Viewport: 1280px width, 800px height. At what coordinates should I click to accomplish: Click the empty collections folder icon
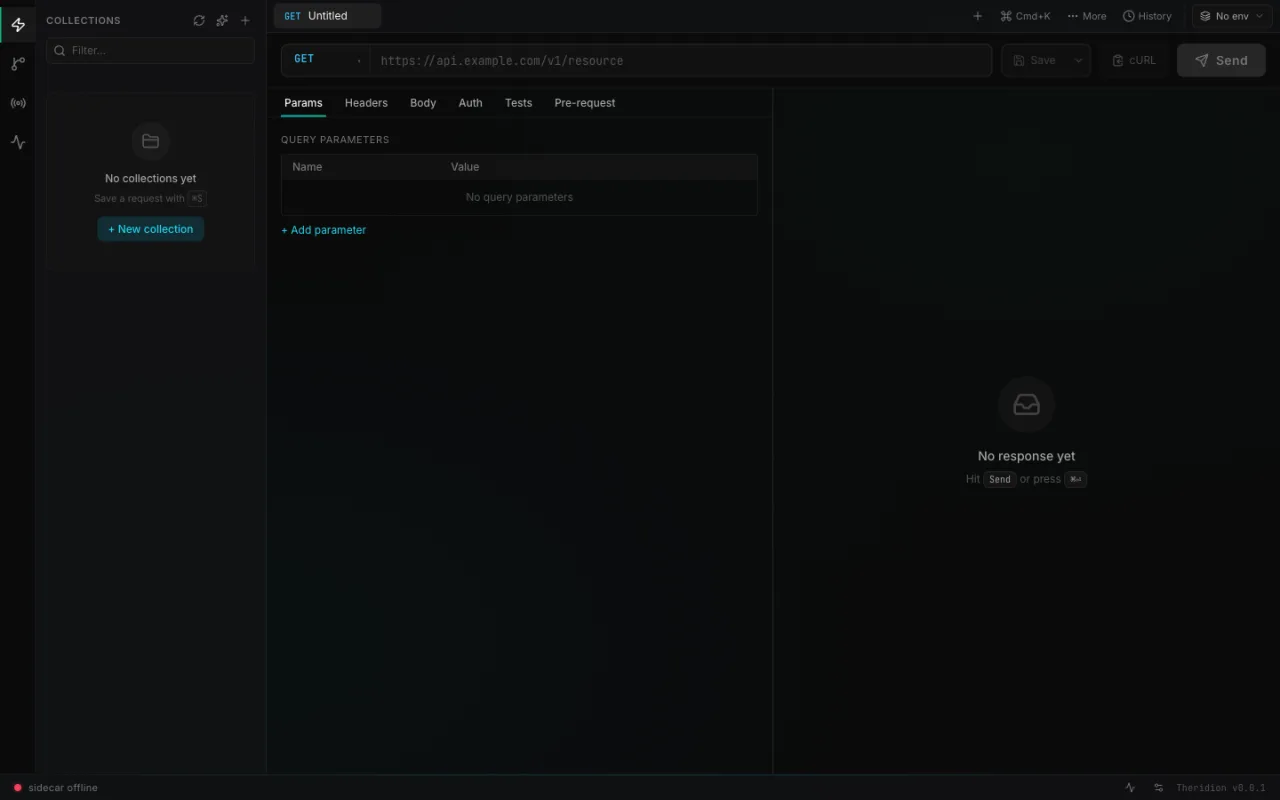151,141
